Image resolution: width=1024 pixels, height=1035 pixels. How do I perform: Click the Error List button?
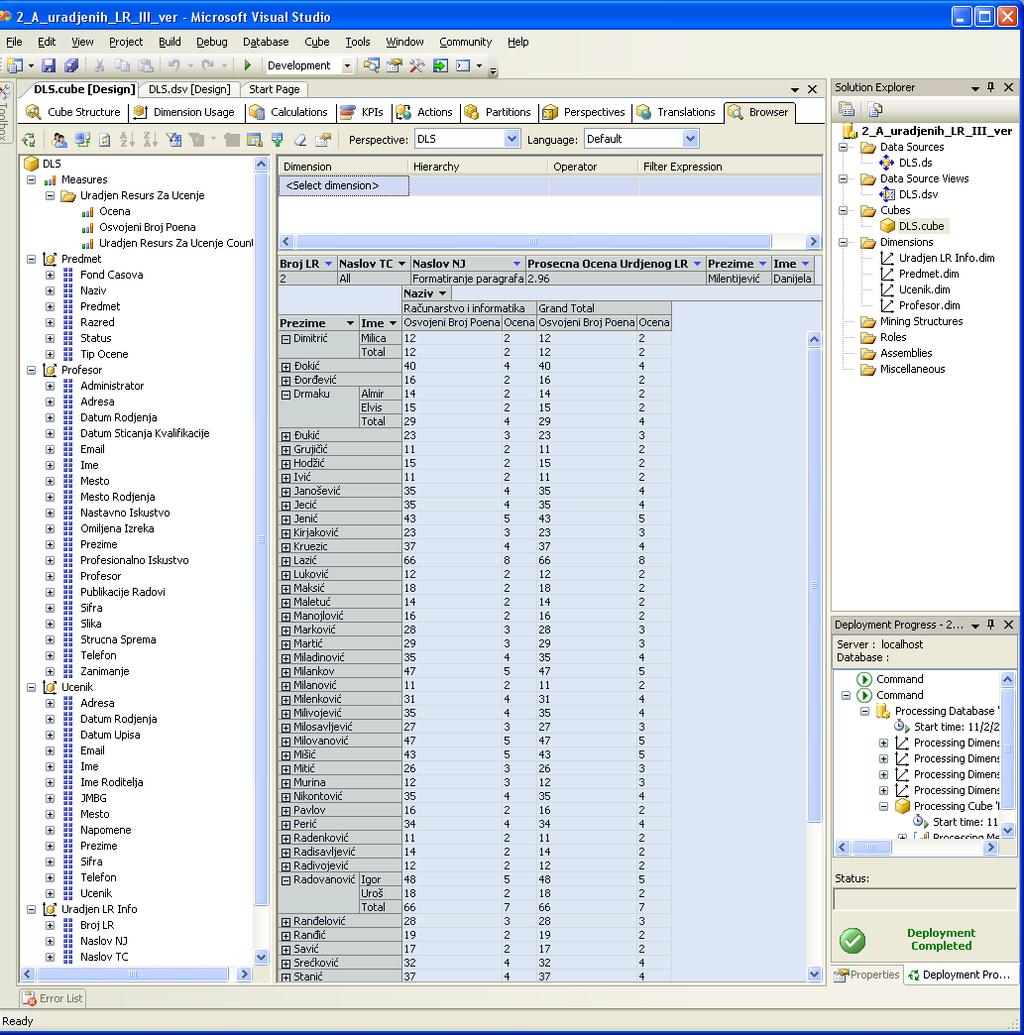pos(53,998)
